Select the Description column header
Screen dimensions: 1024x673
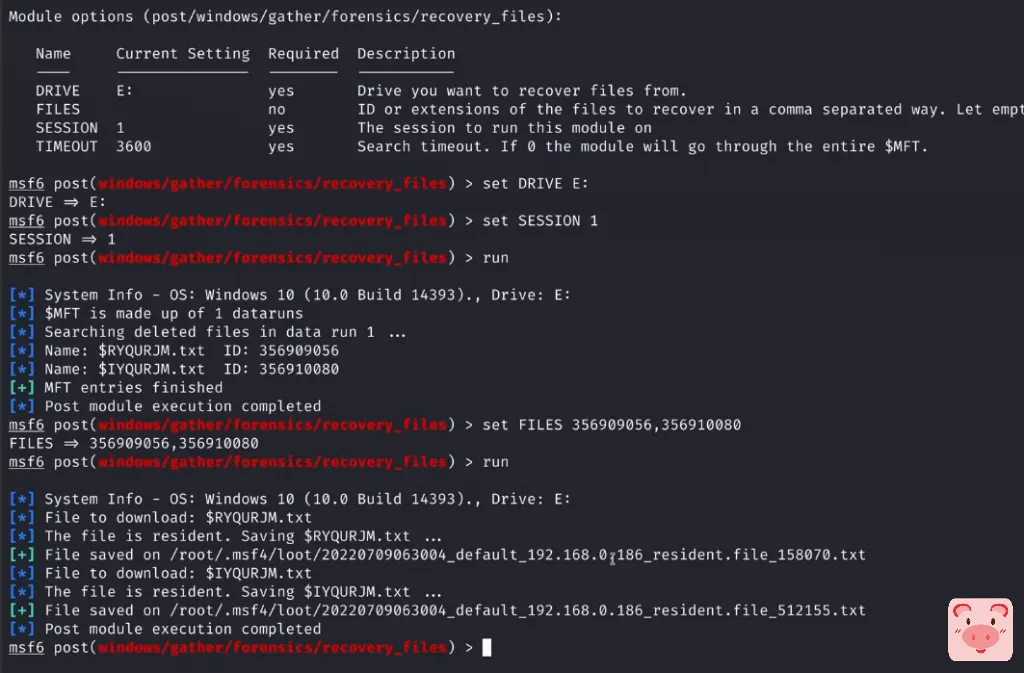click(x=406, y=54)
